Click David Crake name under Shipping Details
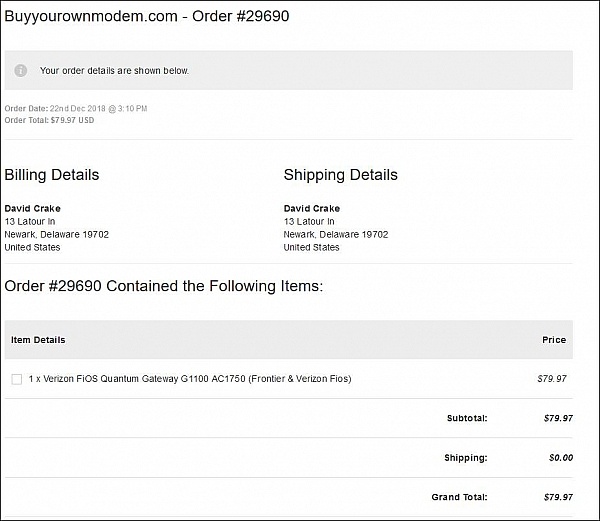 click(x=312, y=209)
